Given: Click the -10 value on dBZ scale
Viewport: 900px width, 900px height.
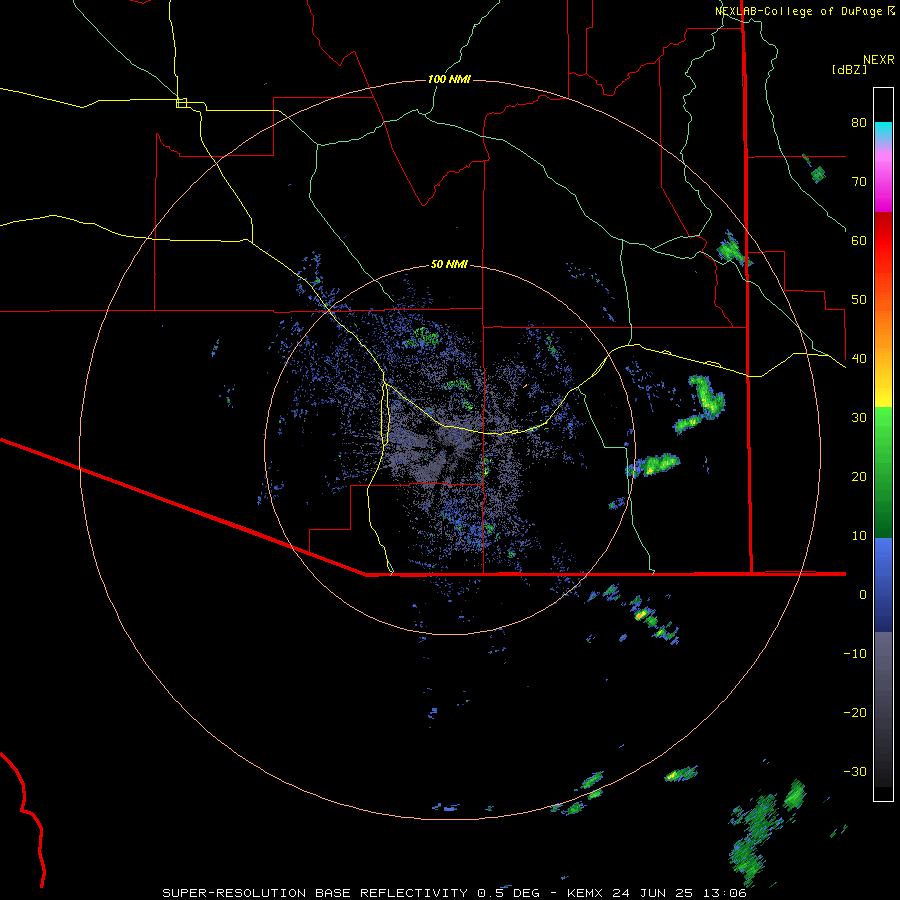Looking at the screenshot, I should [x=855, y=654].
